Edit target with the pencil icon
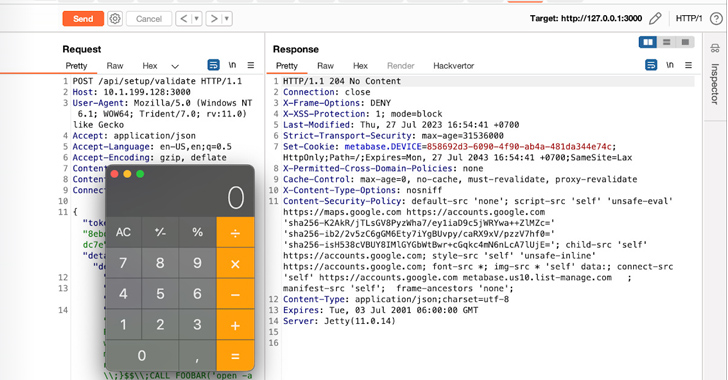The image size is (728, 380). pos(655,19)
